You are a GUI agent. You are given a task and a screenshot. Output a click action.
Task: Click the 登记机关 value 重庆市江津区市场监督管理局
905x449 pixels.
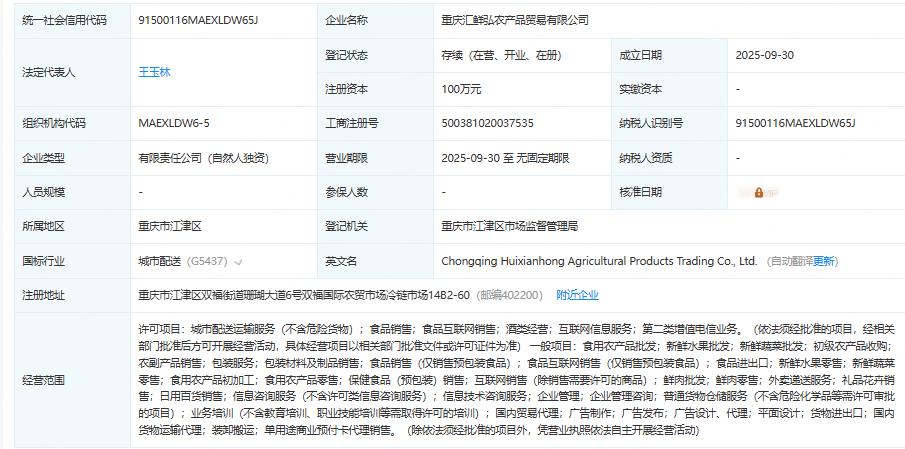click(510, 226)
